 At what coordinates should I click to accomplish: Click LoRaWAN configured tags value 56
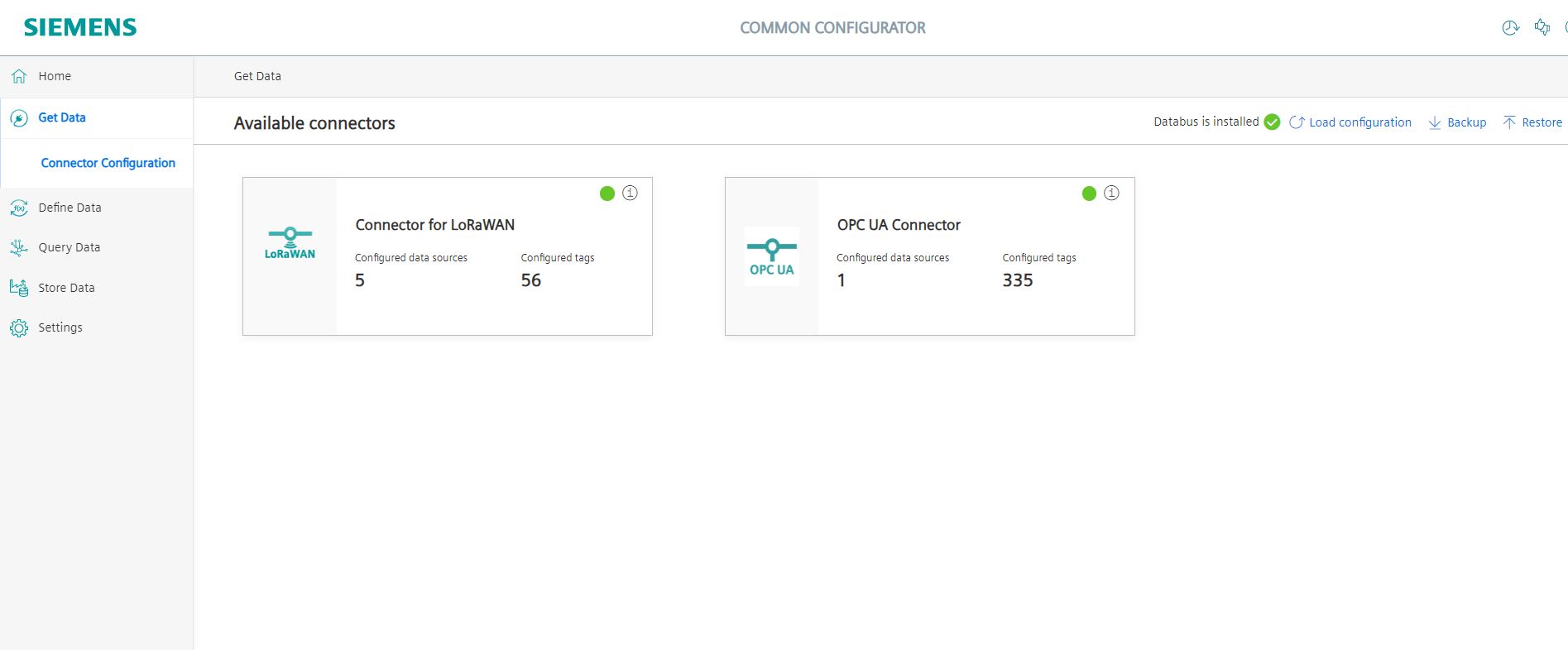coord(531,280)
